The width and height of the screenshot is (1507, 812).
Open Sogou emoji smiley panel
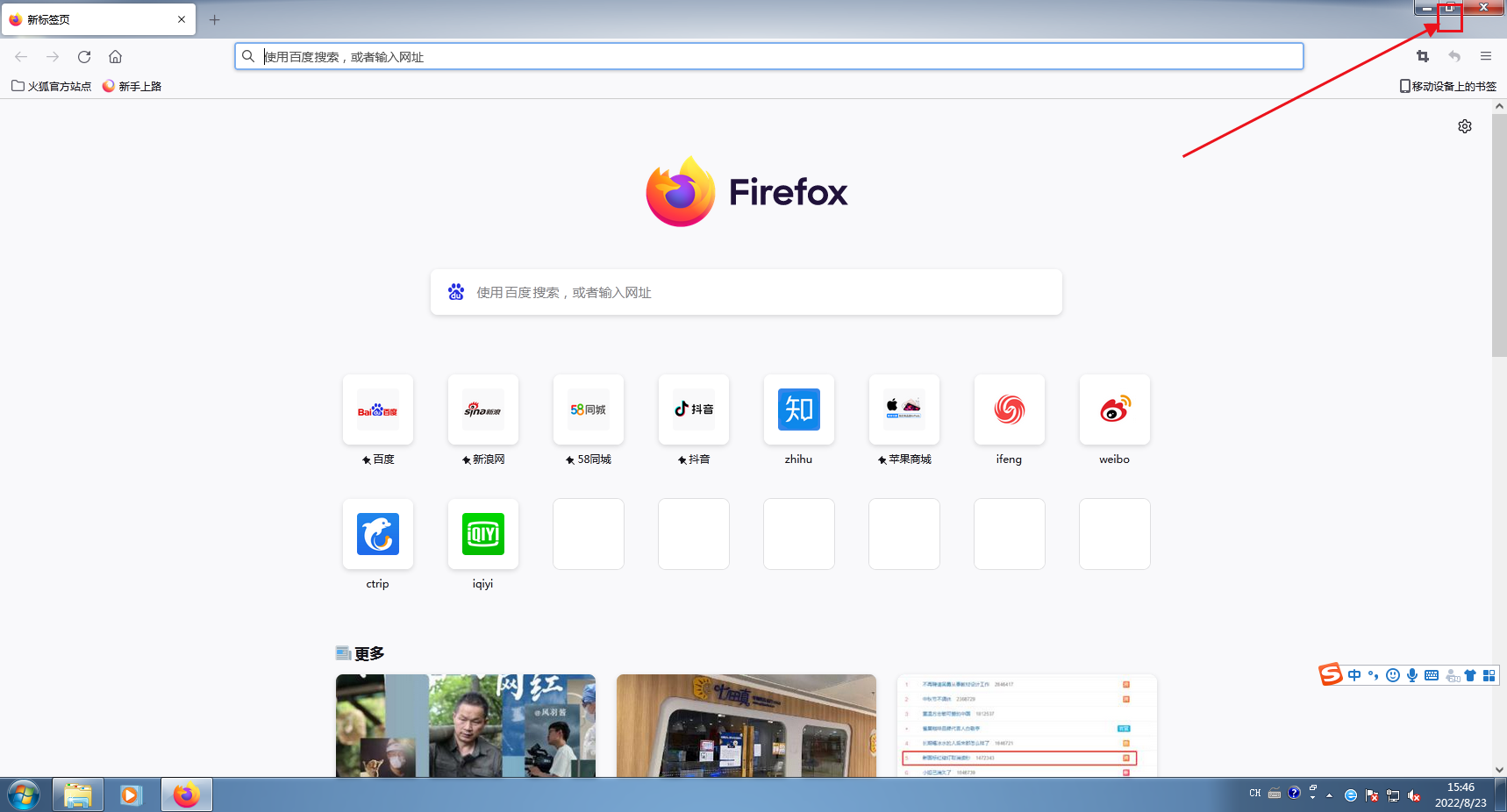1393,675
